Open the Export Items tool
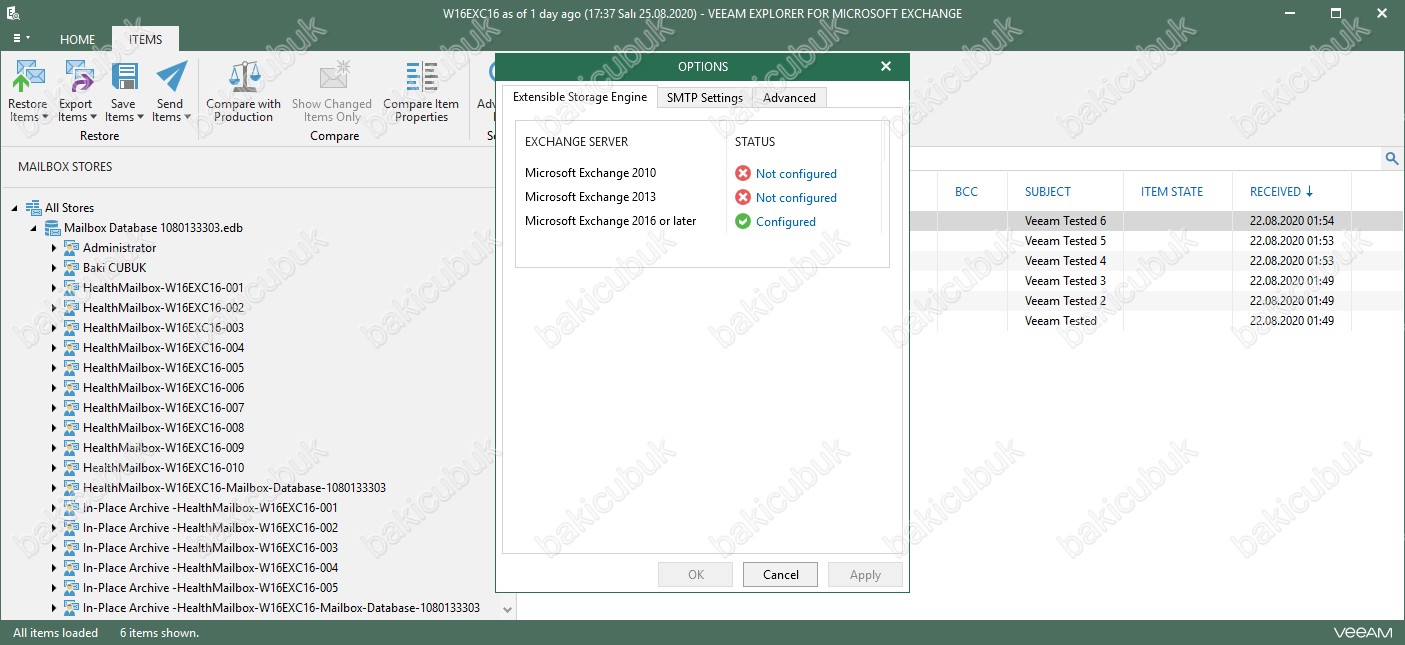This screenshot has height=645, width=1405. click(75, 91)
